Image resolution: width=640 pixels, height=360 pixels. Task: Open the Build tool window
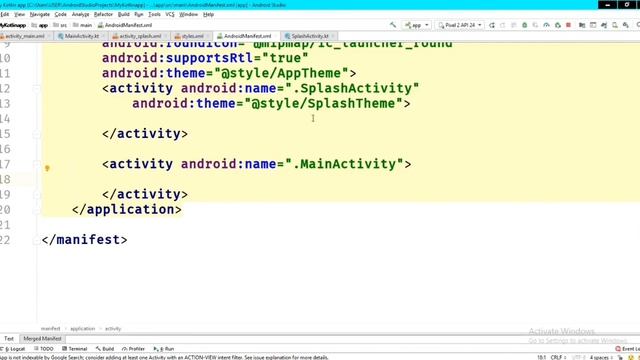pyautogui.click(x=105, y=349)
